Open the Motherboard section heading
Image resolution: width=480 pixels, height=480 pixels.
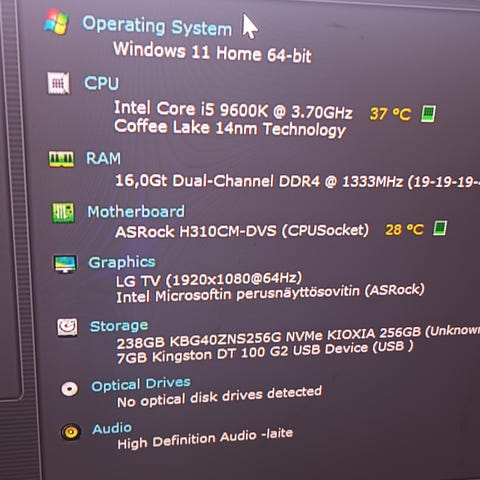(x=136, y=212)
